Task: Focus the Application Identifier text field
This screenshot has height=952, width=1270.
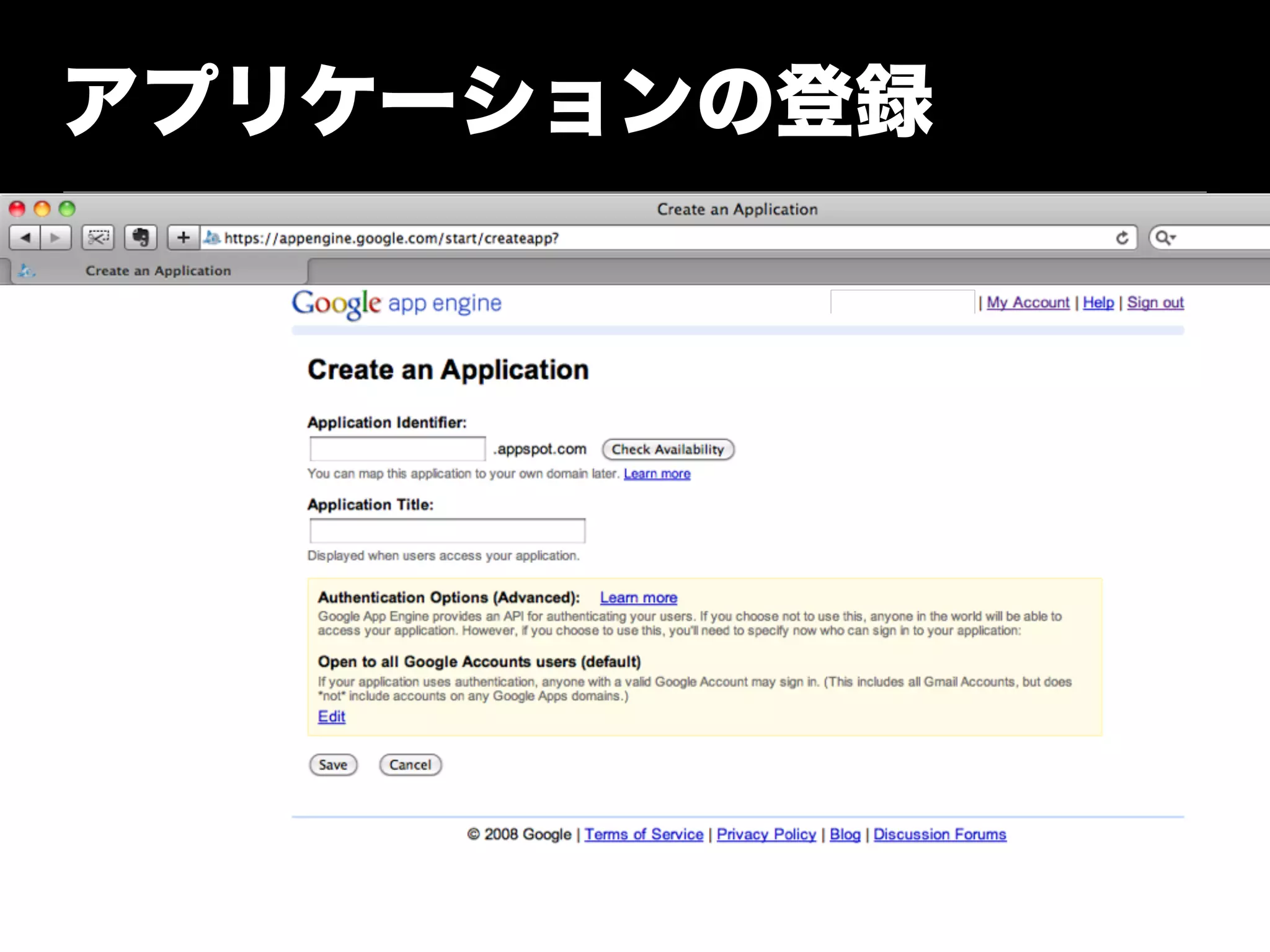Action: tap(397, 449)
